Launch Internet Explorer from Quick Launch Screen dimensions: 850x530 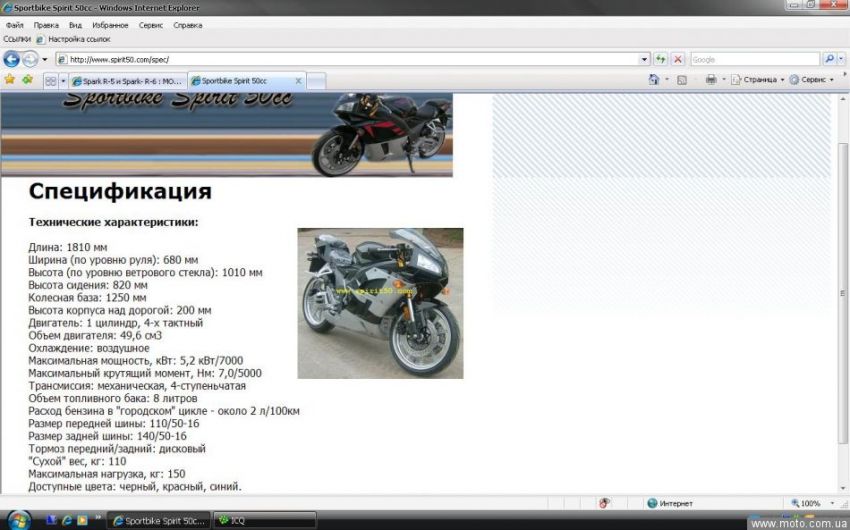[67, 520]
